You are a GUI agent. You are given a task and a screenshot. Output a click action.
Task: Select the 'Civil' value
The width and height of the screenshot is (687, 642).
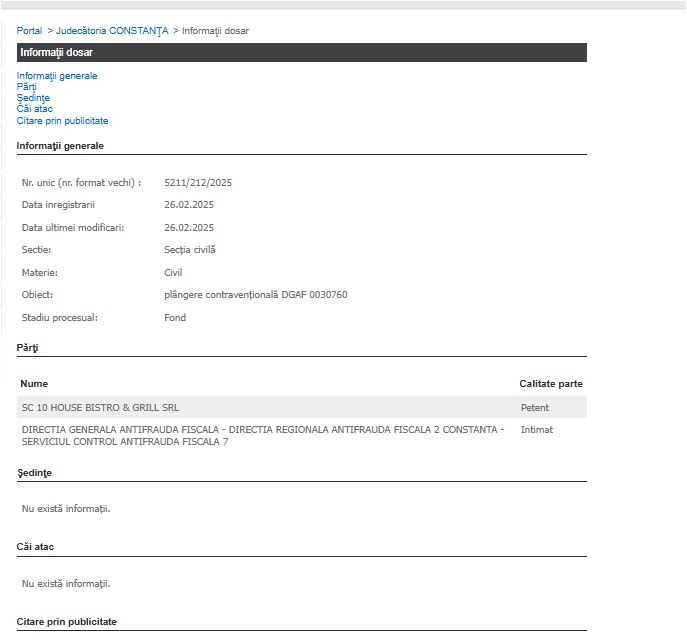click(x=173, y=273)
